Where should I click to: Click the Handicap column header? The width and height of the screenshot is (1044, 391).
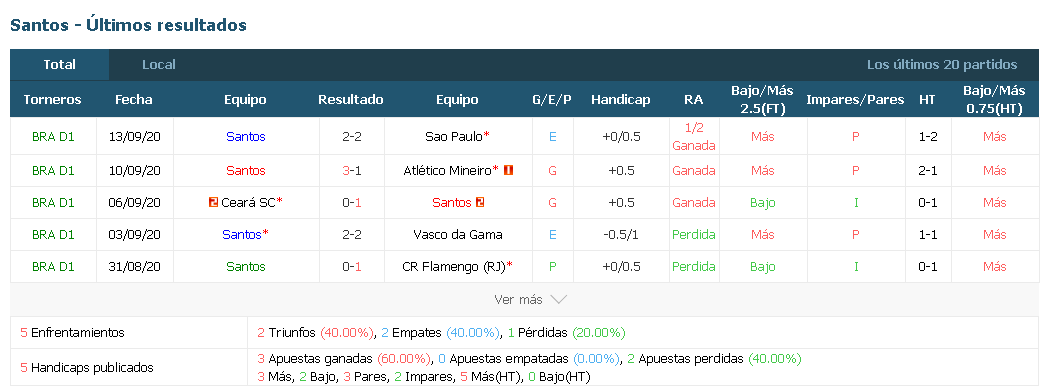click(x=621, y=99)
